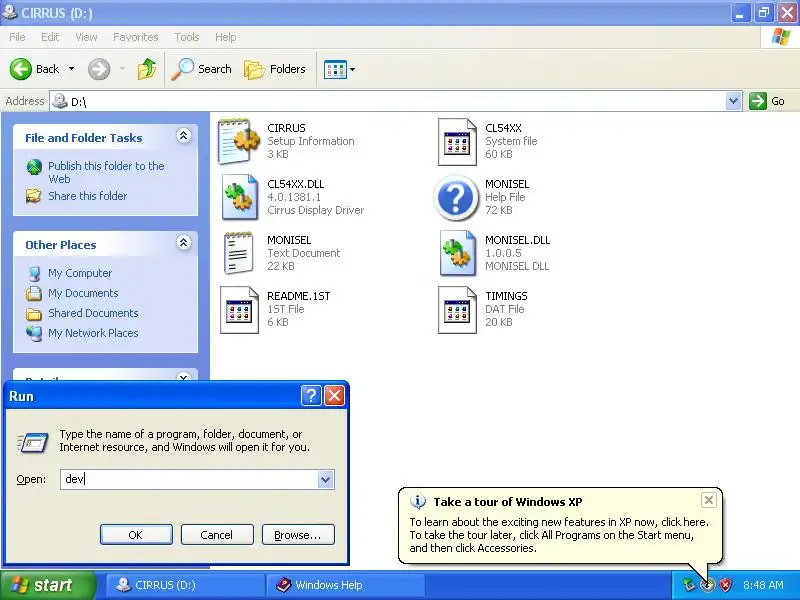Select the MONISEL.DLL file icon
The height and width of the screenshot is (600, 800).
pyautogui.click(x=458, y=253)
